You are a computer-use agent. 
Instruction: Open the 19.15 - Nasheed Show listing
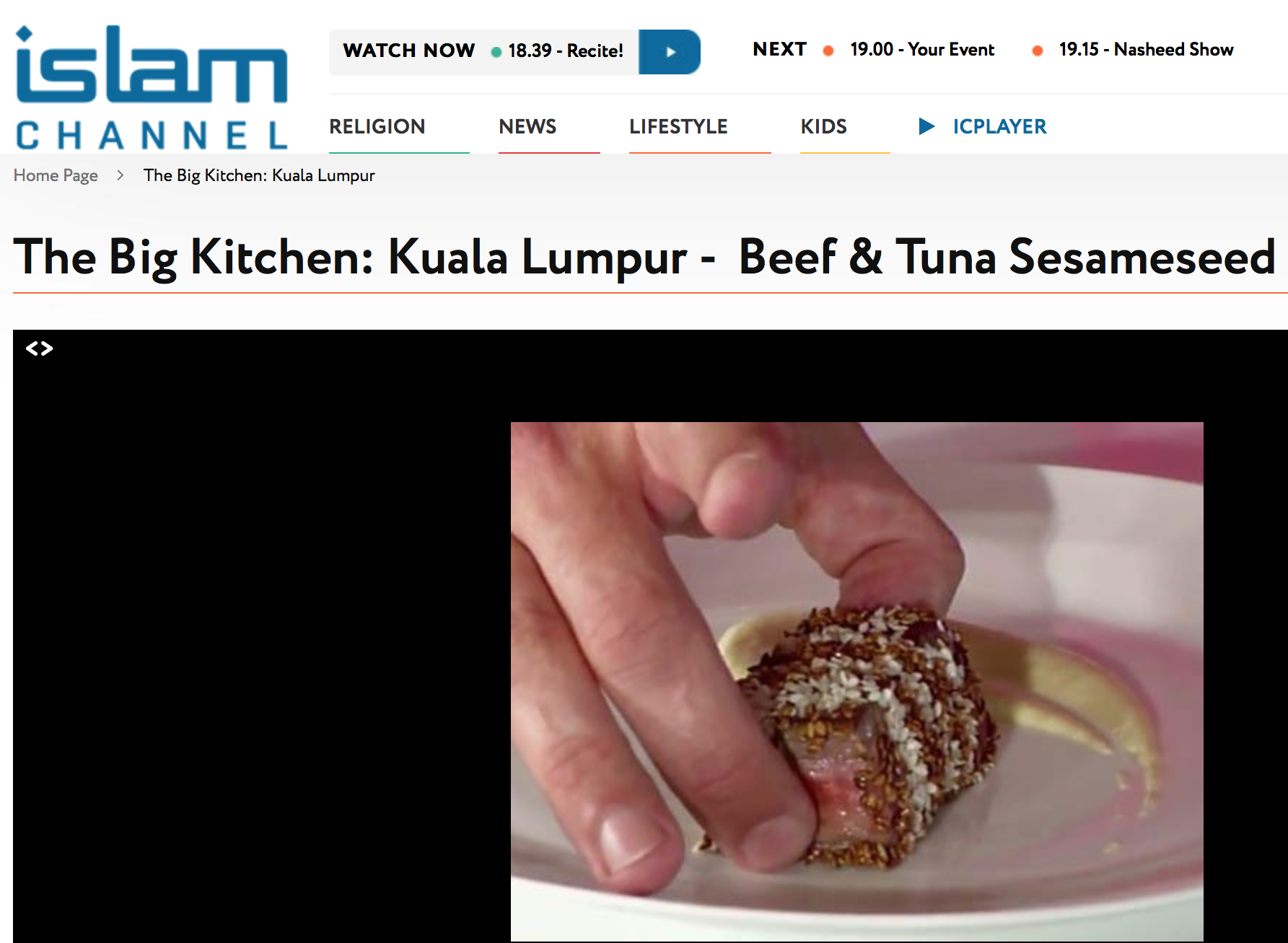(x=1146, y=50)
